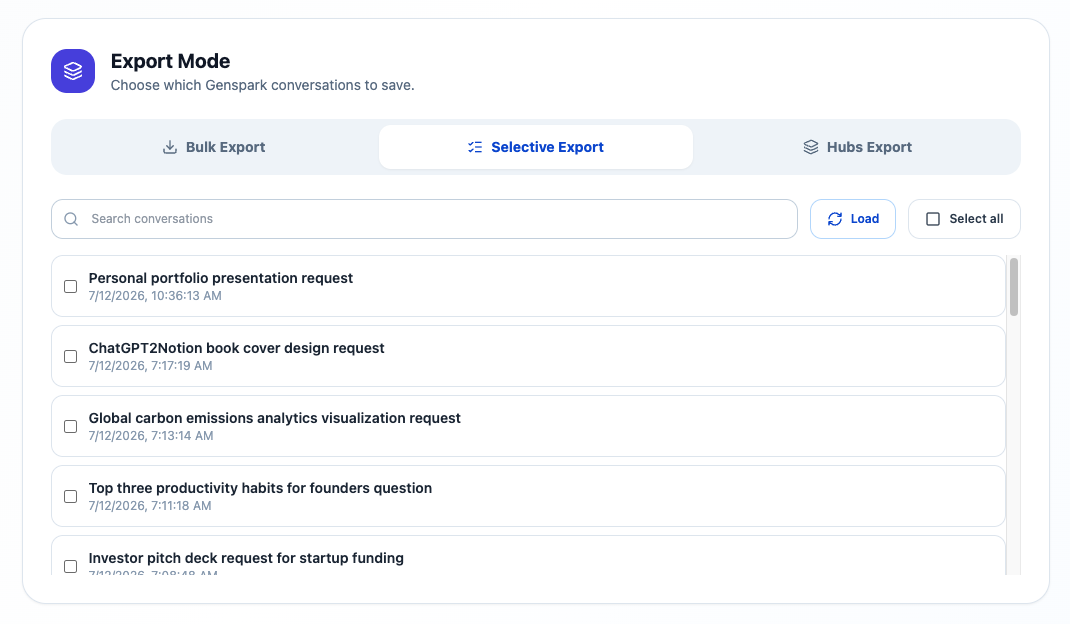
Task: Switch to the Bulk Export tab
Action: click(x=215, y=147)
